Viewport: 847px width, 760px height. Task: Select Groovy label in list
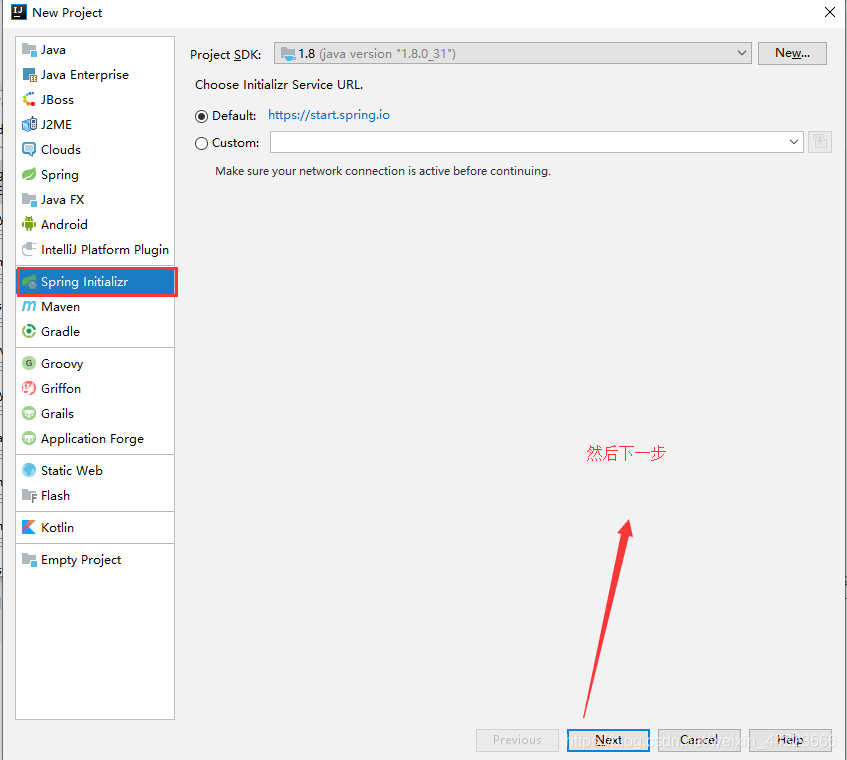pyautogui.click(x=62, y=364)
